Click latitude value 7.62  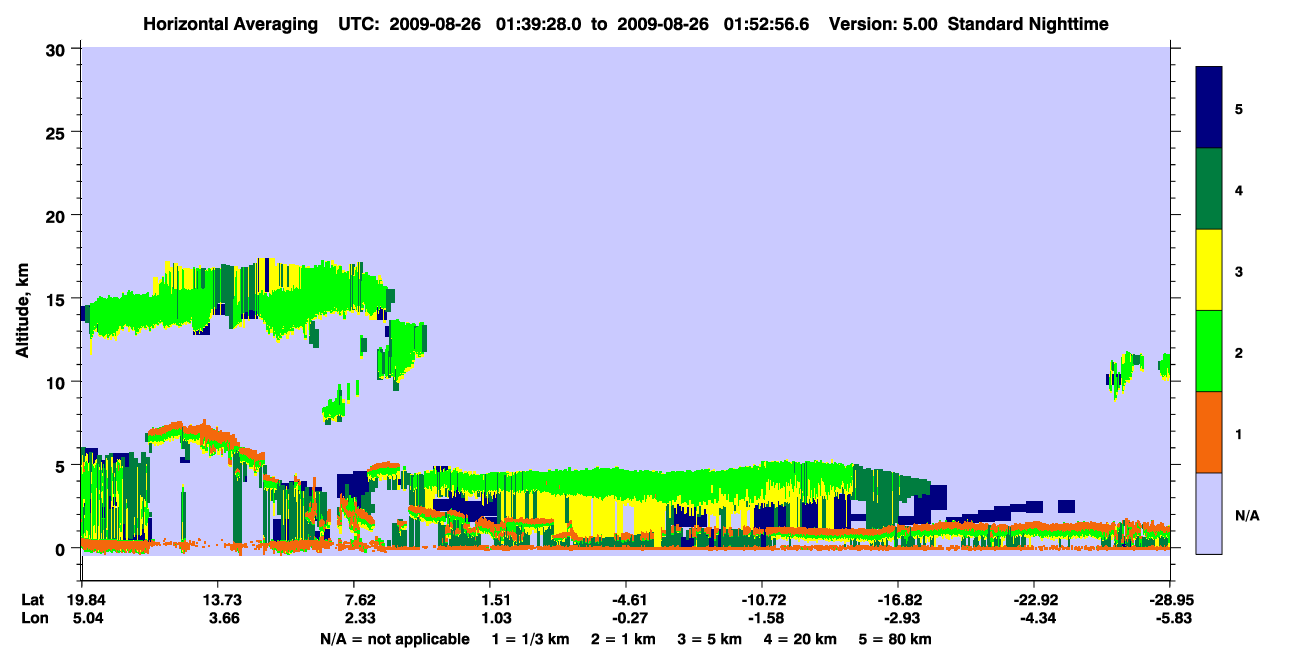[x=359, y=600]
